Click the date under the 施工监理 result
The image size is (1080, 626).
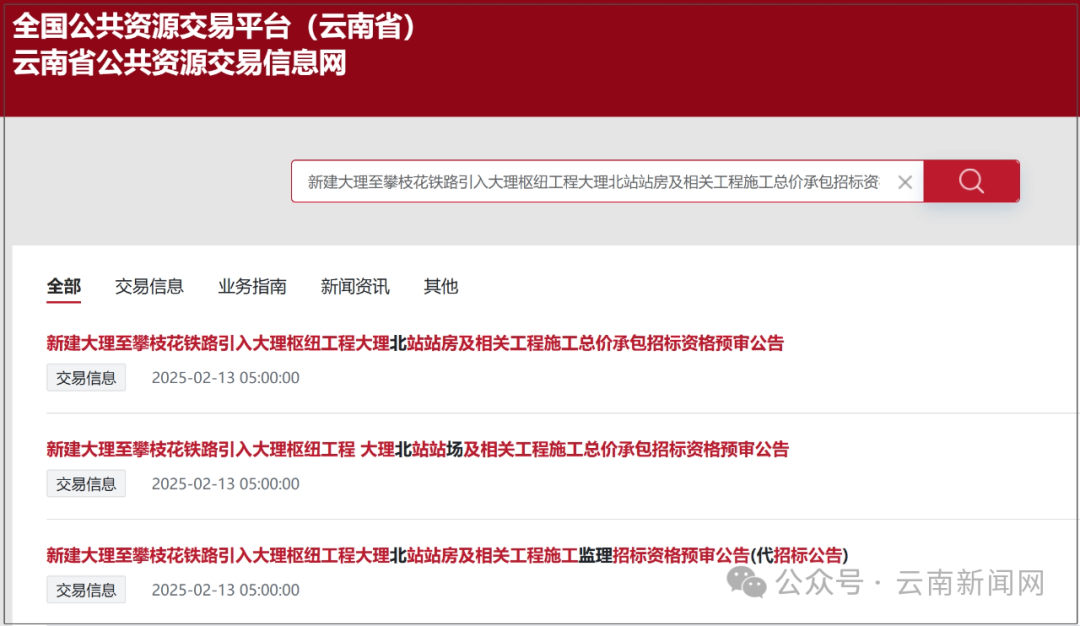(225, 590)
